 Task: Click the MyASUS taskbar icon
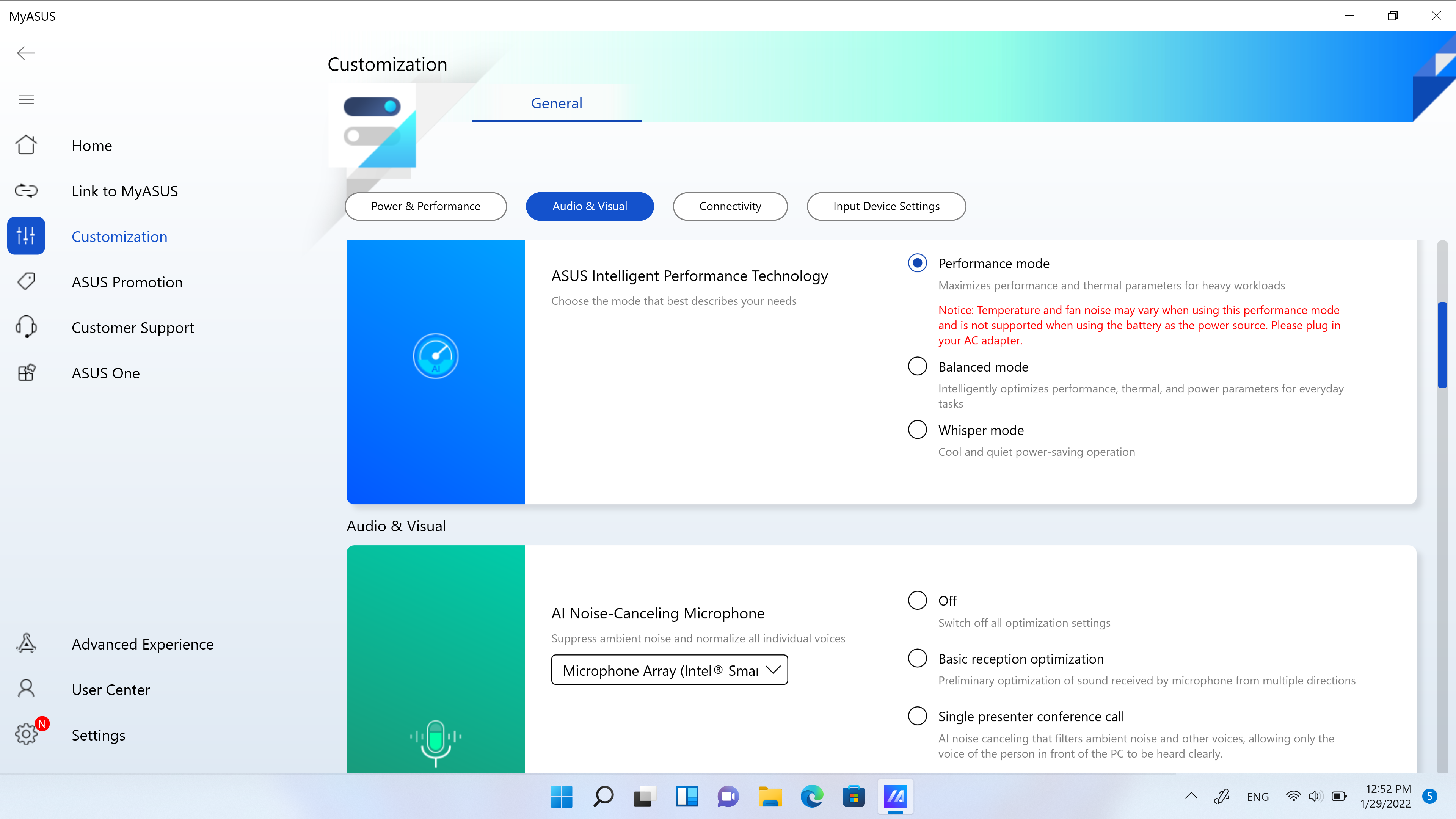(x=895, y=796)
